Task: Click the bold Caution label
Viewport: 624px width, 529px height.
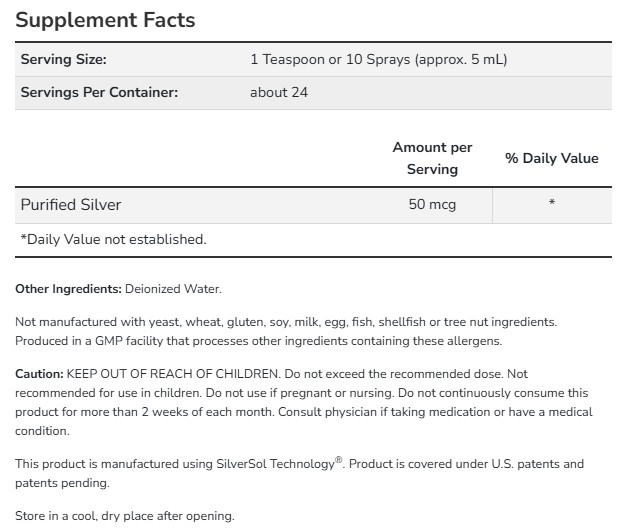Action: (39, 374)
